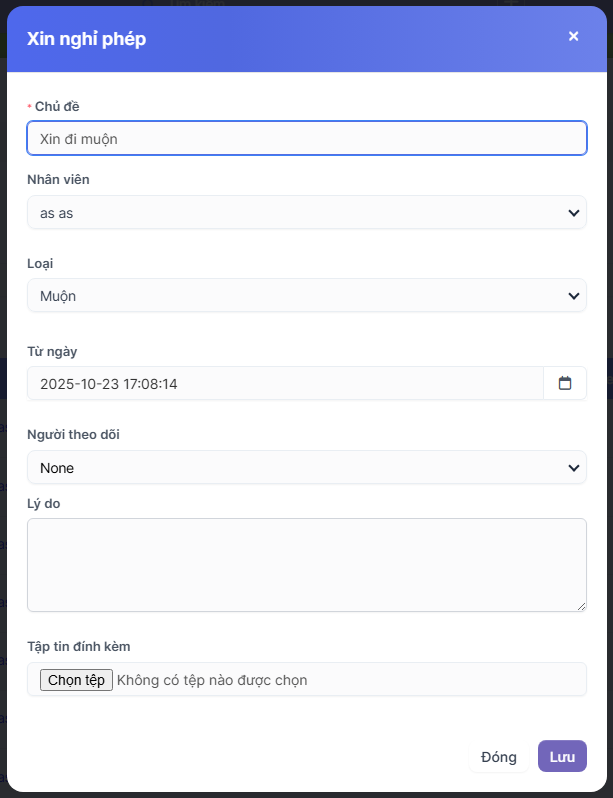Click the Đóng button
The image size is (613, 798).
[x=499, y=756]
